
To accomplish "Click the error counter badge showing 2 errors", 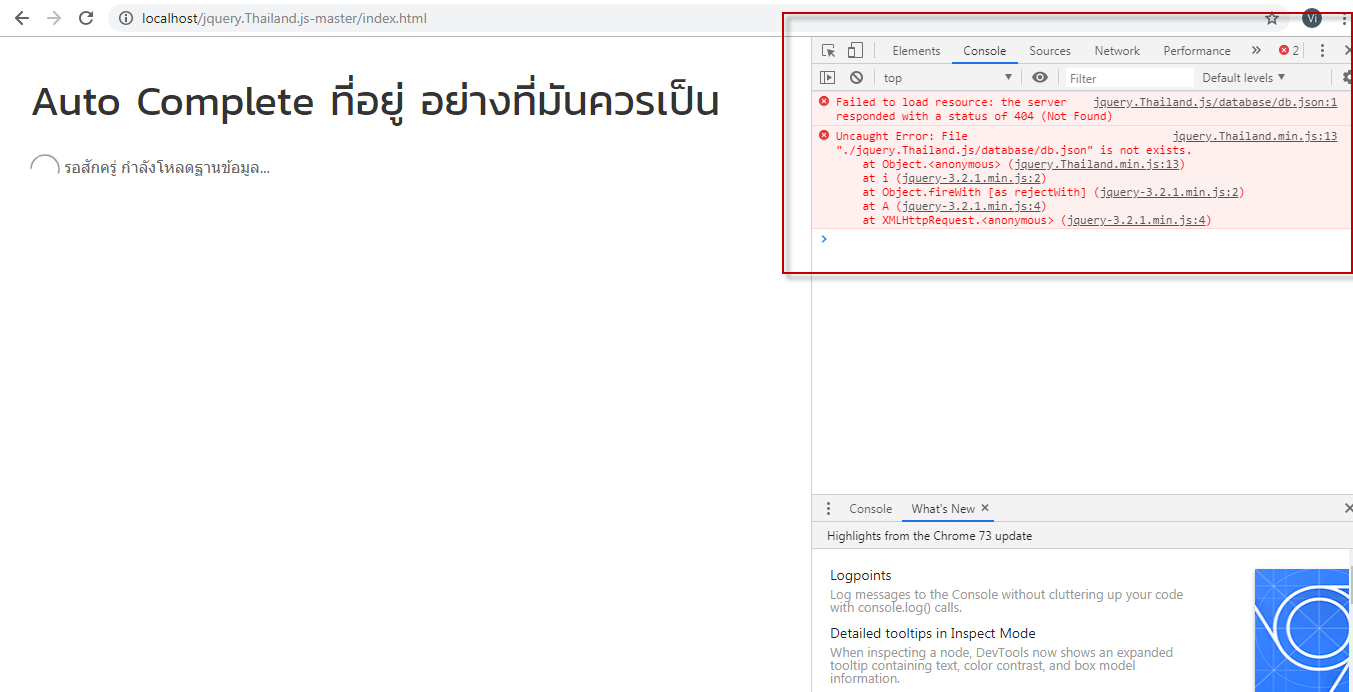I will click(1289, 49).
